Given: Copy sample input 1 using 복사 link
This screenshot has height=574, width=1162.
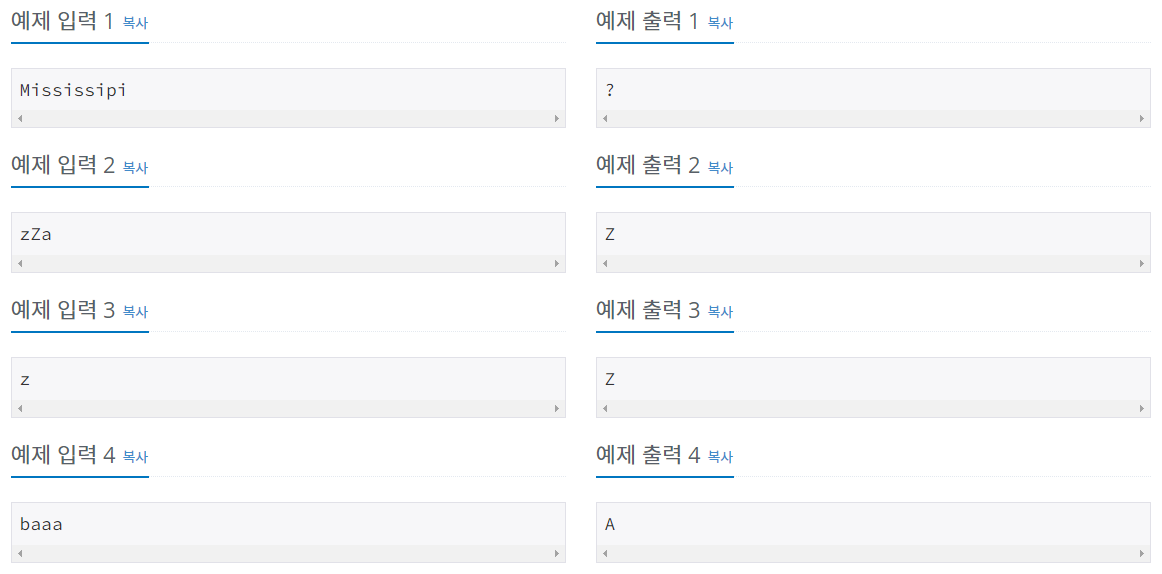Looking at the screenshot, I should [135, 23].
